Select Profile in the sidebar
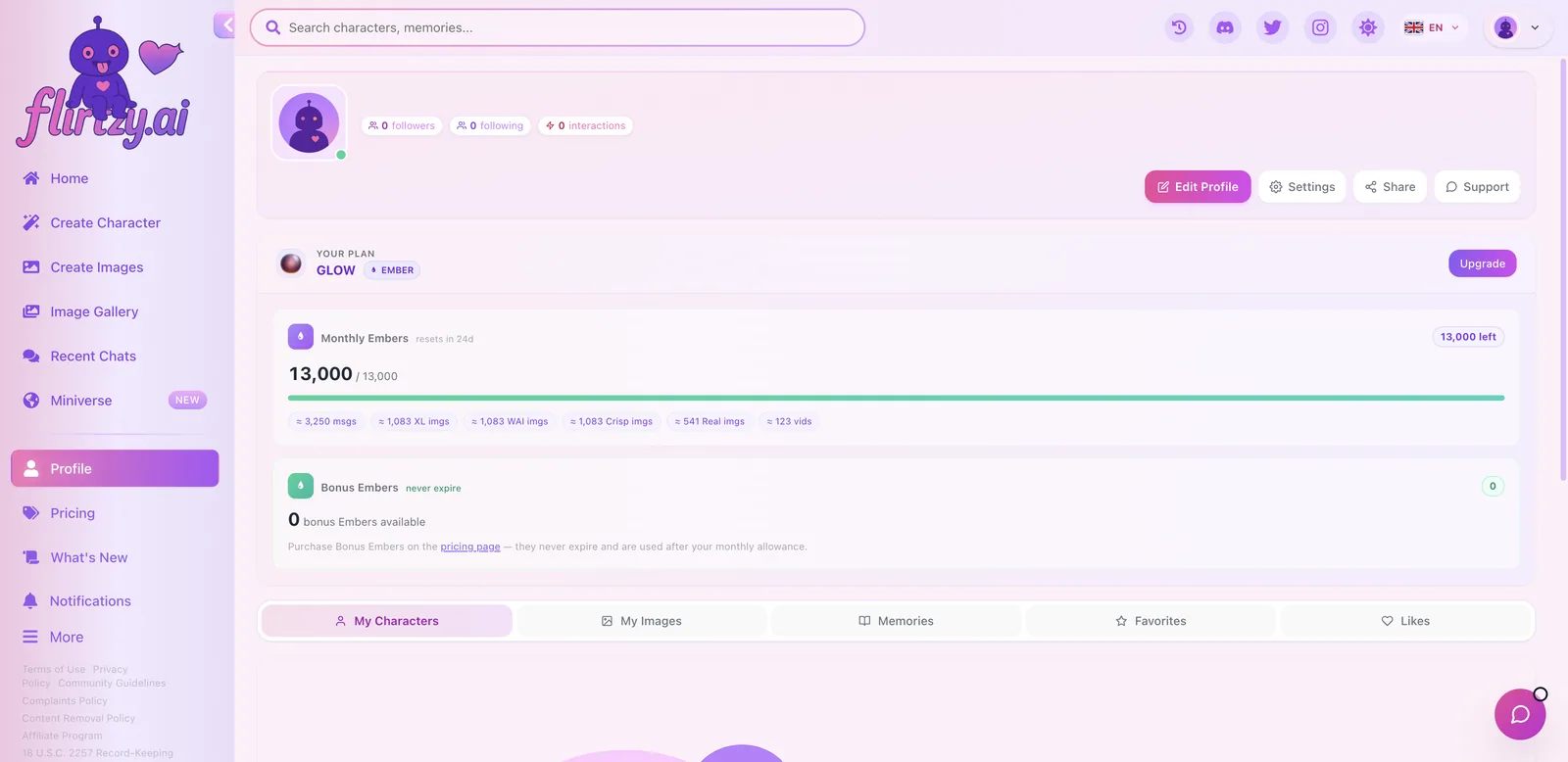The image size is (1568, 762). coord(115,468)
